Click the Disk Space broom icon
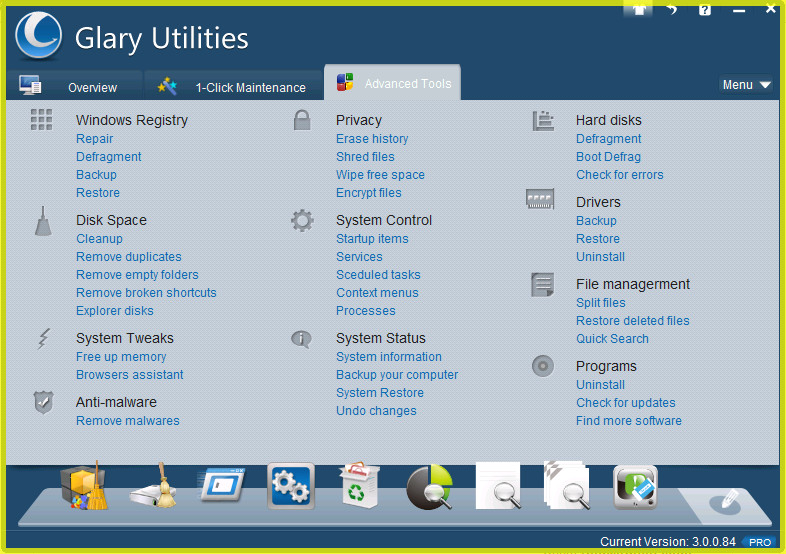This screenshot has height=554, width=786. (x=43, y=221)
